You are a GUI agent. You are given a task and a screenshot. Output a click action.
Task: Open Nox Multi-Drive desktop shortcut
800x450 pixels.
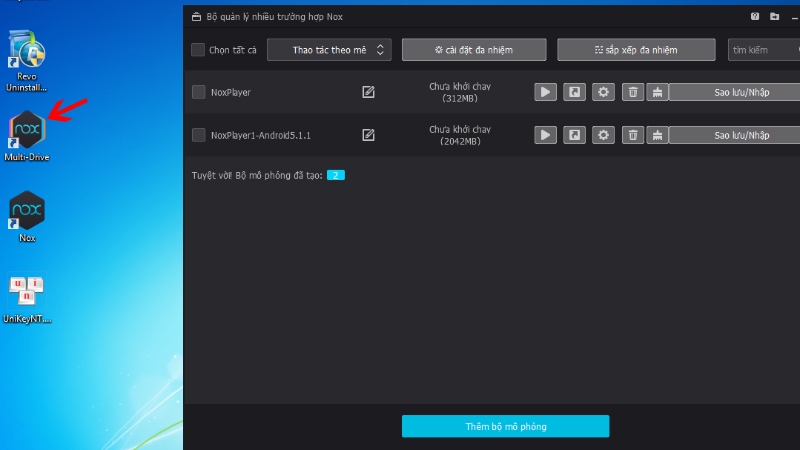[27, 136]
